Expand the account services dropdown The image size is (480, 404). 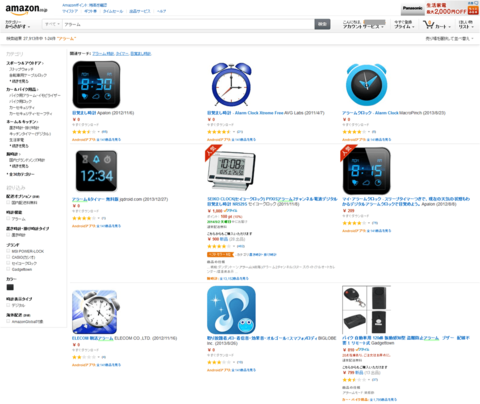(363, 24)
